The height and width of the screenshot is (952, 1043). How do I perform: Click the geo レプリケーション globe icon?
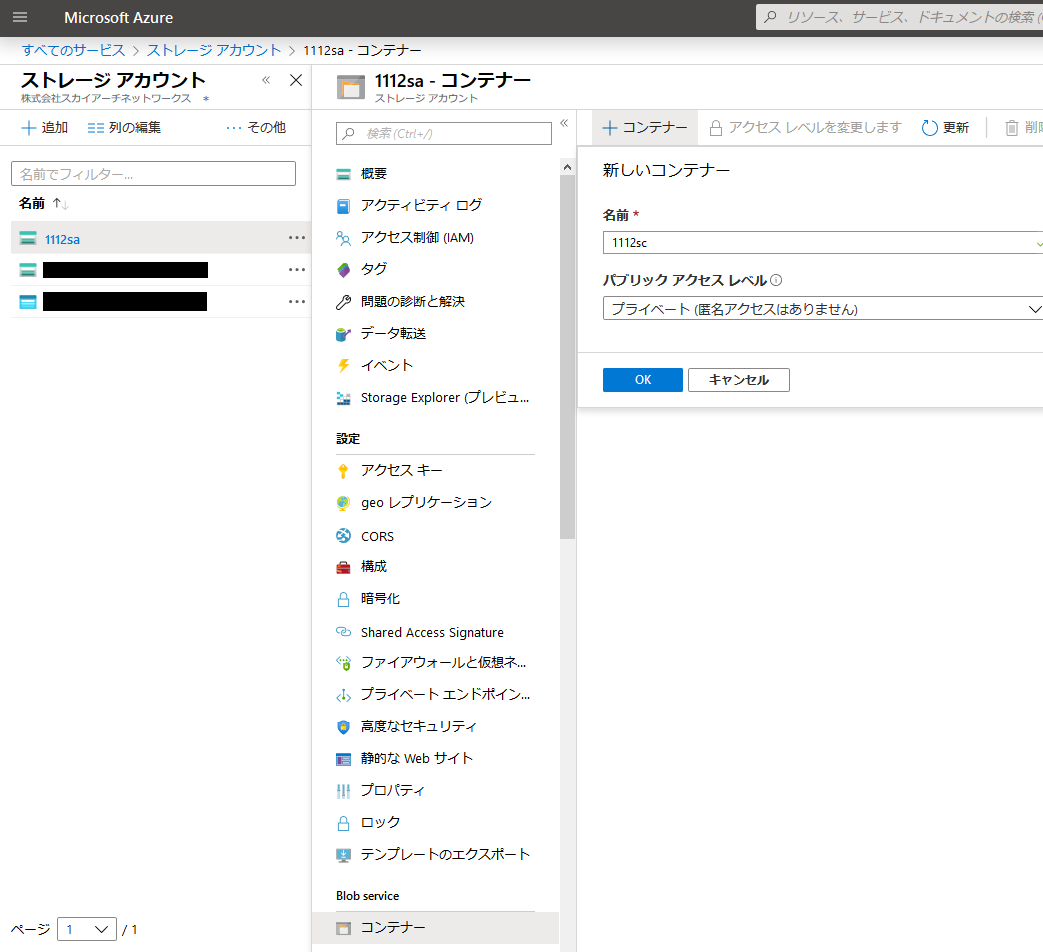pyautogui.click(x=343, y=503)
